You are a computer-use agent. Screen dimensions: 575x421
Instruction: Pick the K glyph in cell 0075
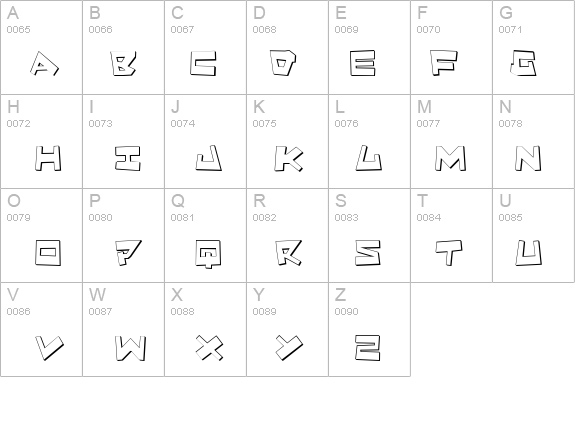click(x=289, y=158)
